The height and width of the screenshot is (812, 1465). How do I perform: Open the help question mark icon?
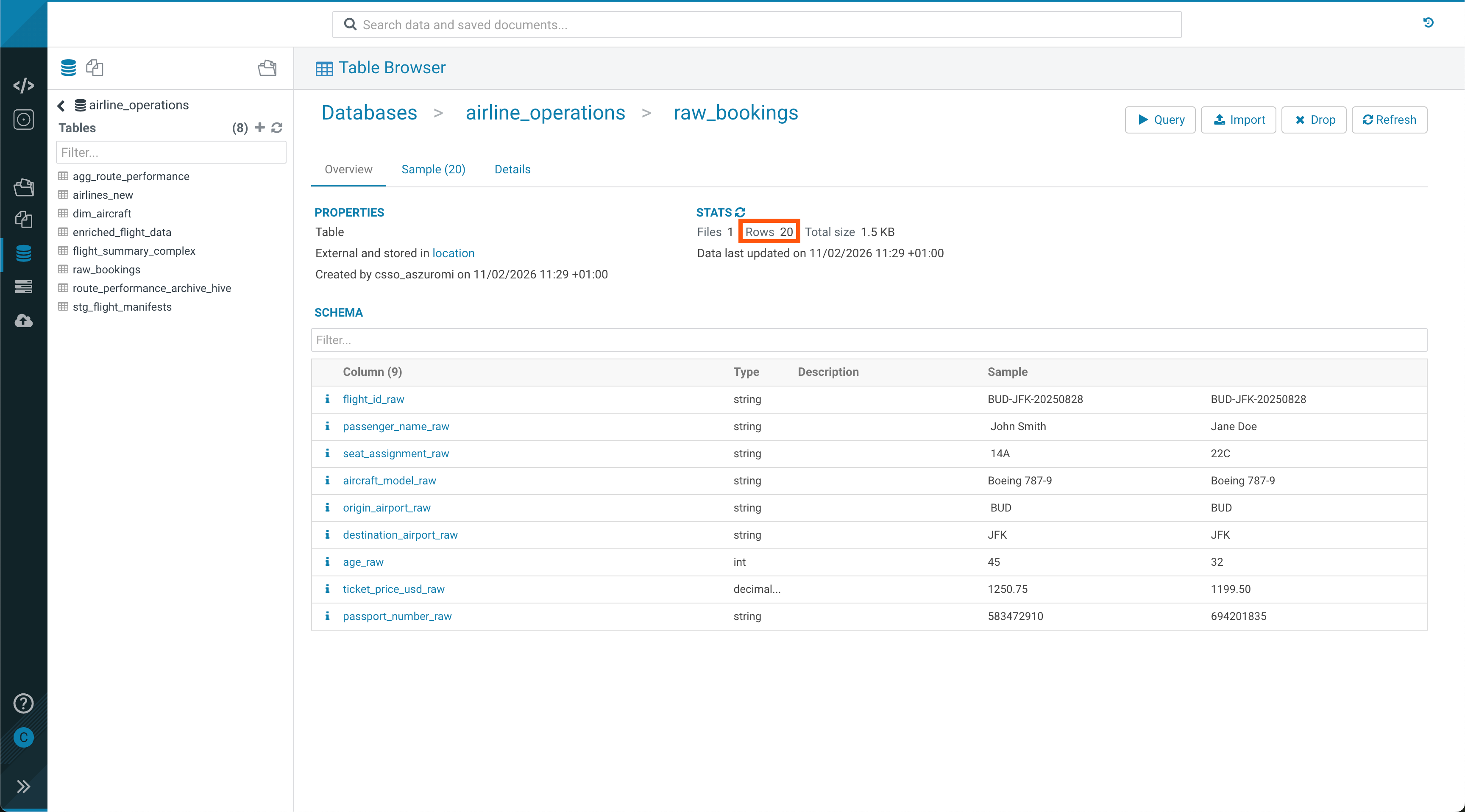(23, 704)
